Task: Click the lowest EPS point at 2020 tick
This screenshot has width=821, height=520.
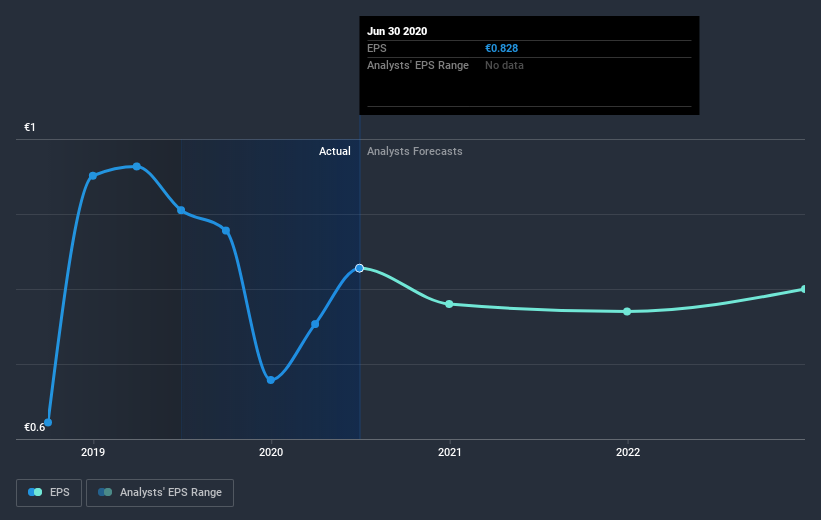Action: click(271, 380)
